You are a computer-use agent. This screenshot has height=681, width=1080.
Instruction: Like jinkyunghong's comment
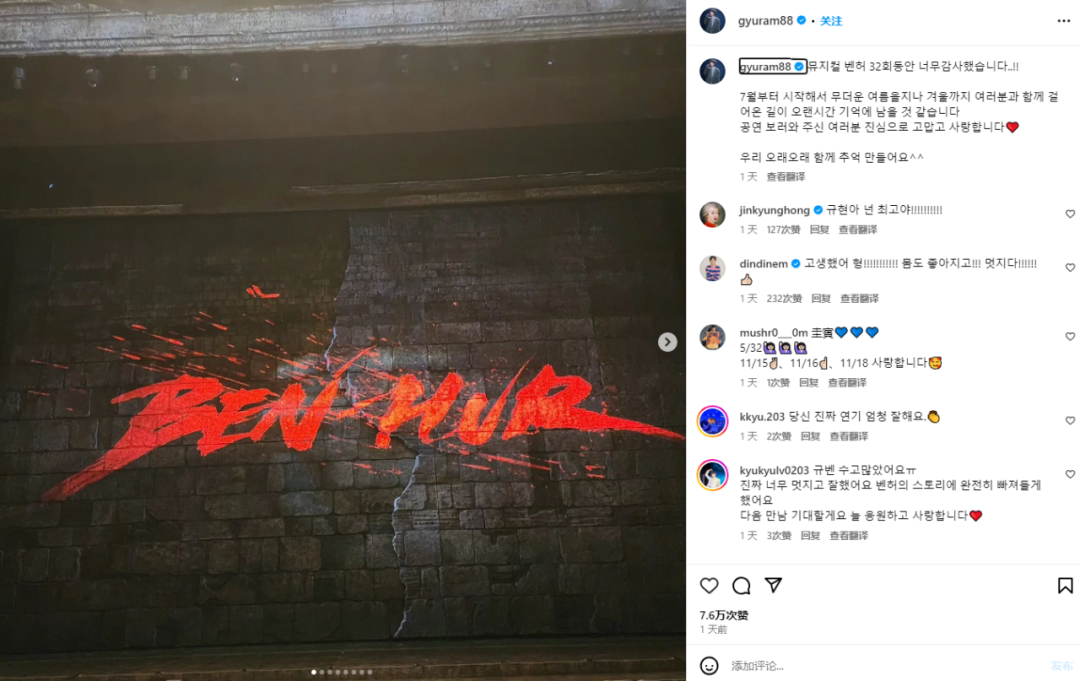pos(1070,214)
